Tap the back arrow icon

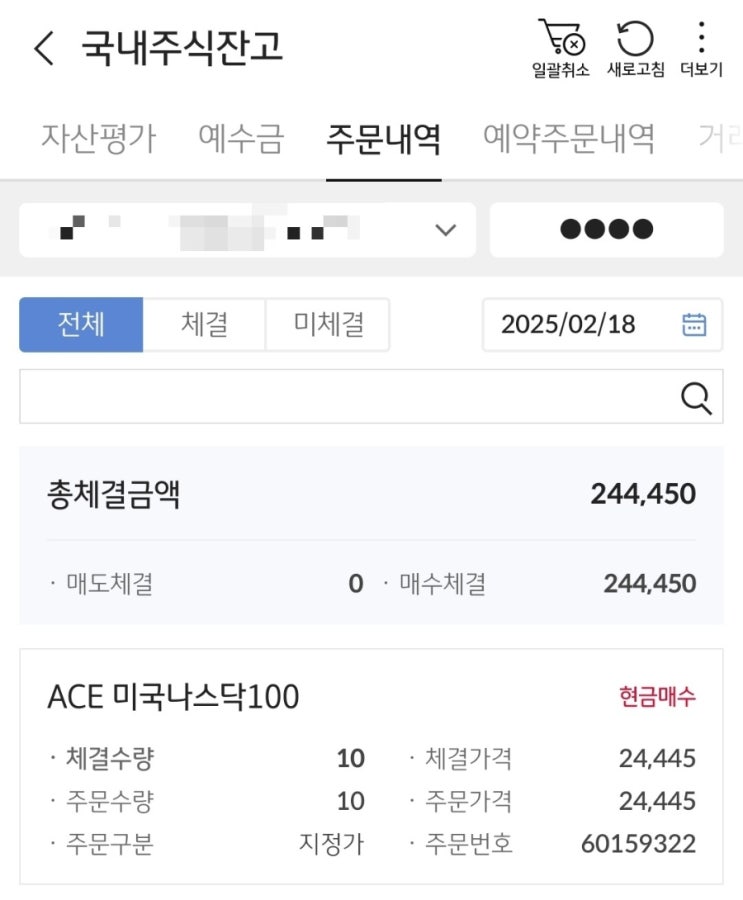point(44,48)
